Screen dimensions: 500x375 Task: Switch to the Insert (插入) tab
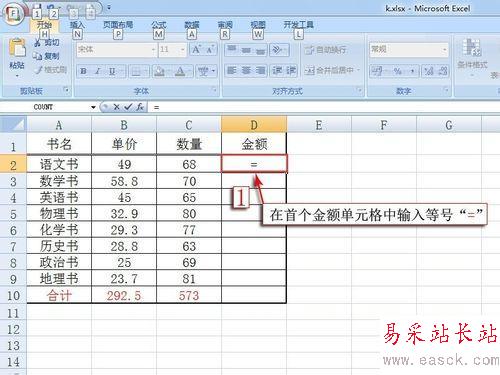(77, 25)
